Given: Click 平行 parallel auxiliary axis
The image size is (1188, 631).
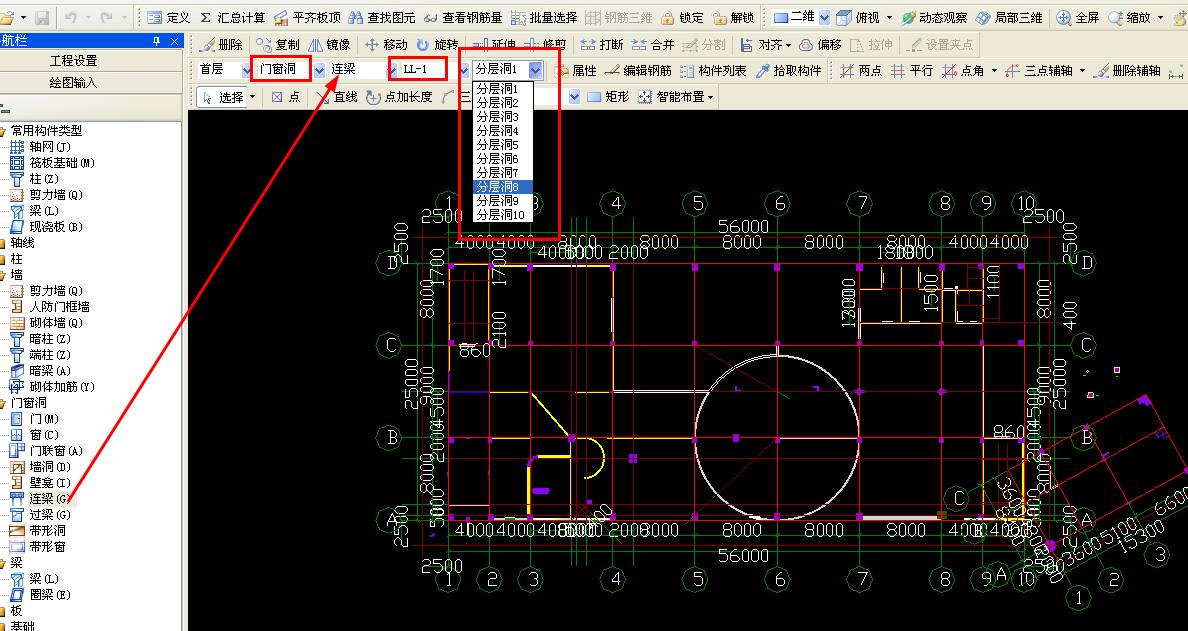Looking at the screenshot, I should tap(911, 70).
